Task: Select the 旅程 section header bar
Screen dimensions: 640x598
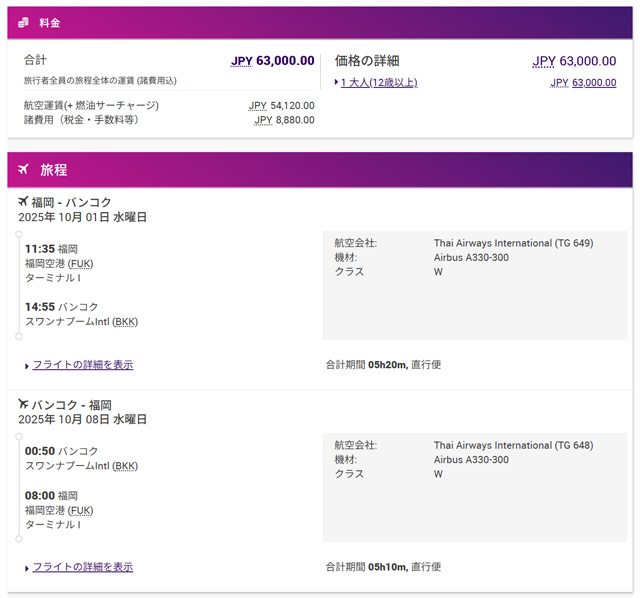Action: coord(320,169)
